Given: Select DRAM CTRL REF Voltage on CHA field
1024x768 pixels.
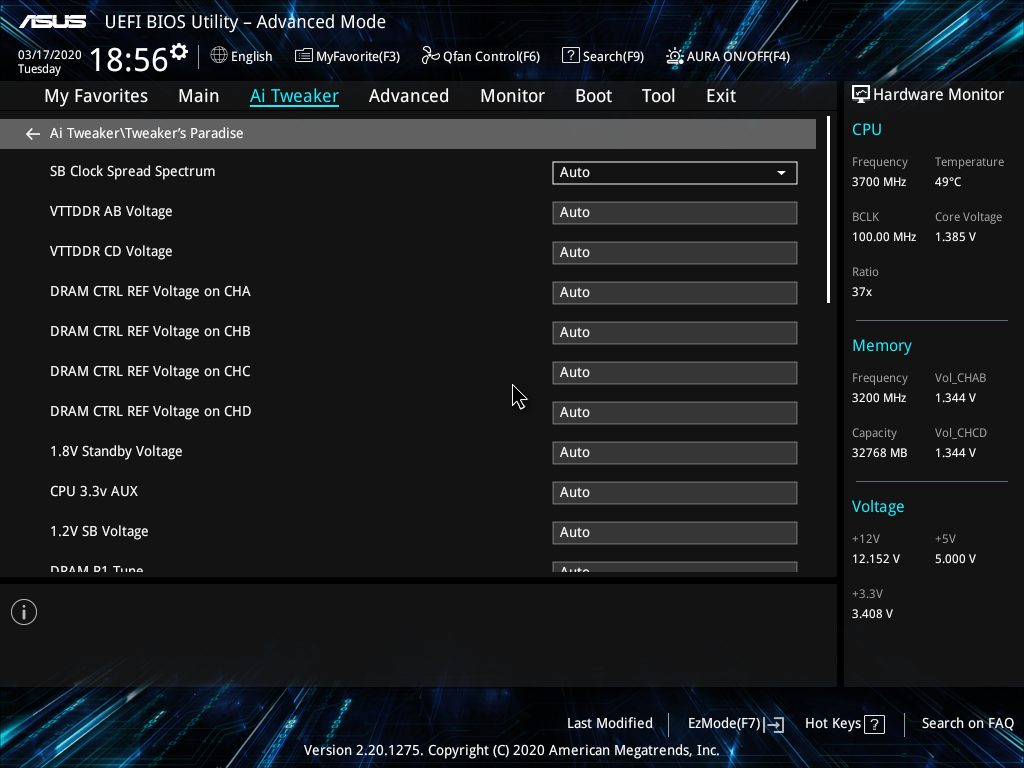Looking at the screenshot, I should 675,293.
